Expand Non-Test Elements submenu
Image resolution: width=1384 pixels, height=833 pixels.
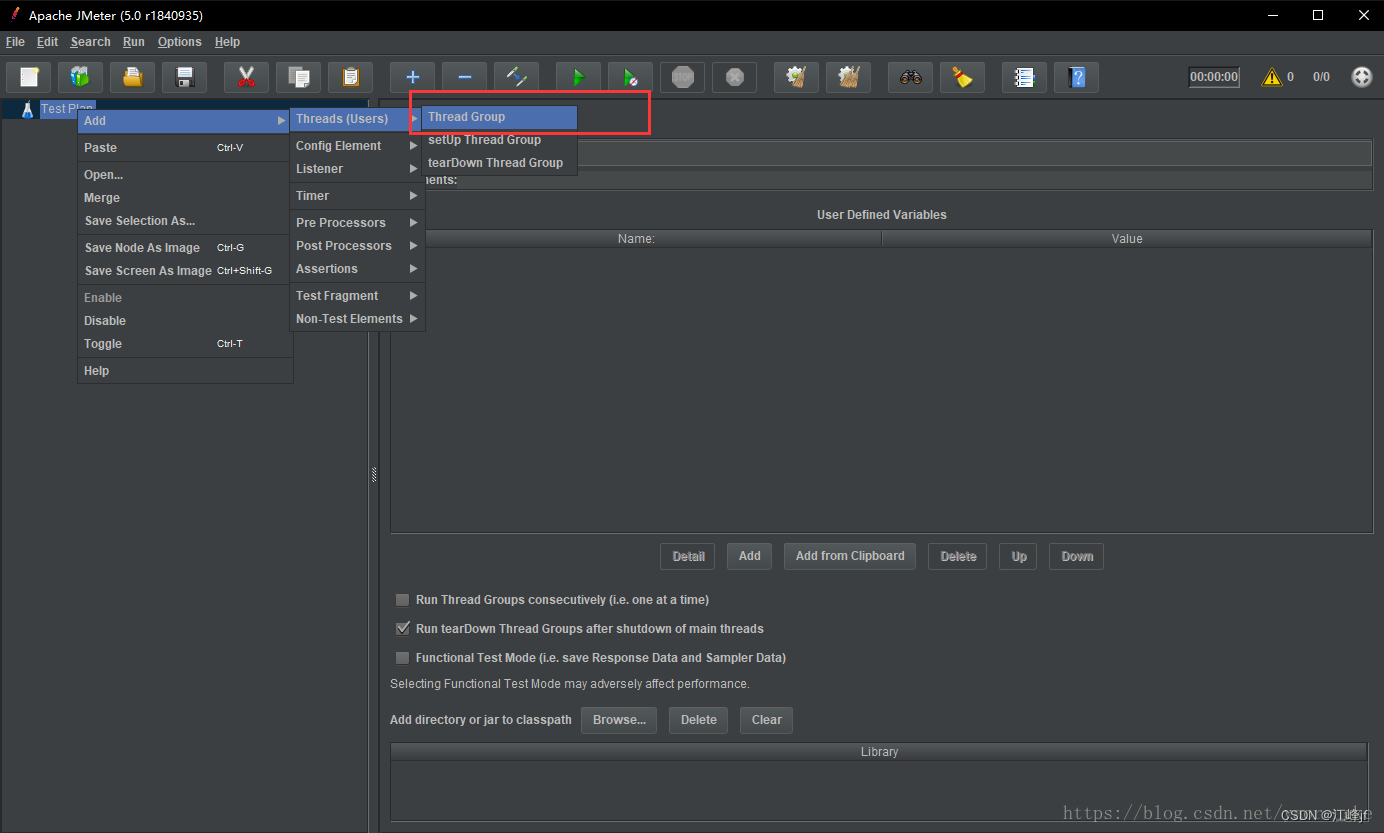pos(357,319)
